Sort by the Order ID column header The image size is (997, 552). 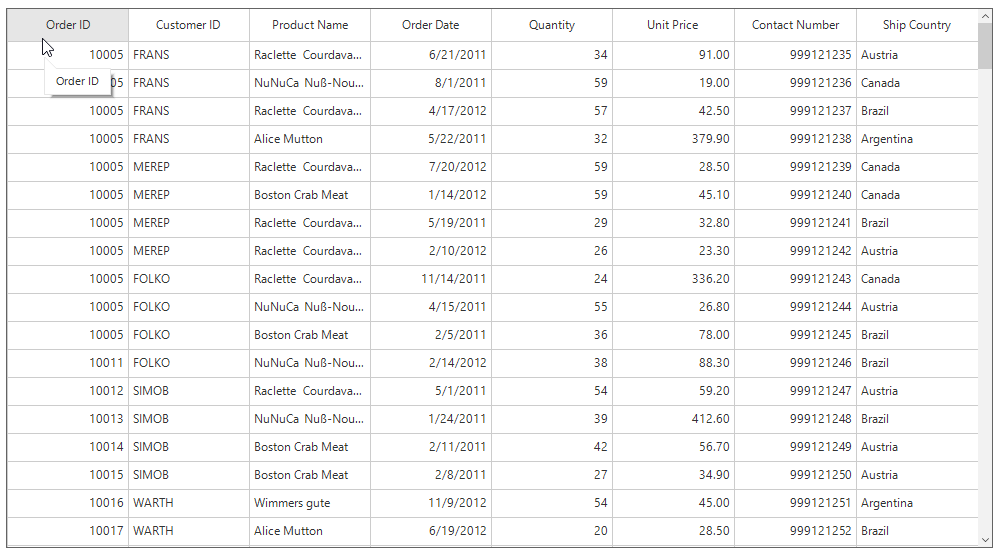68,25
